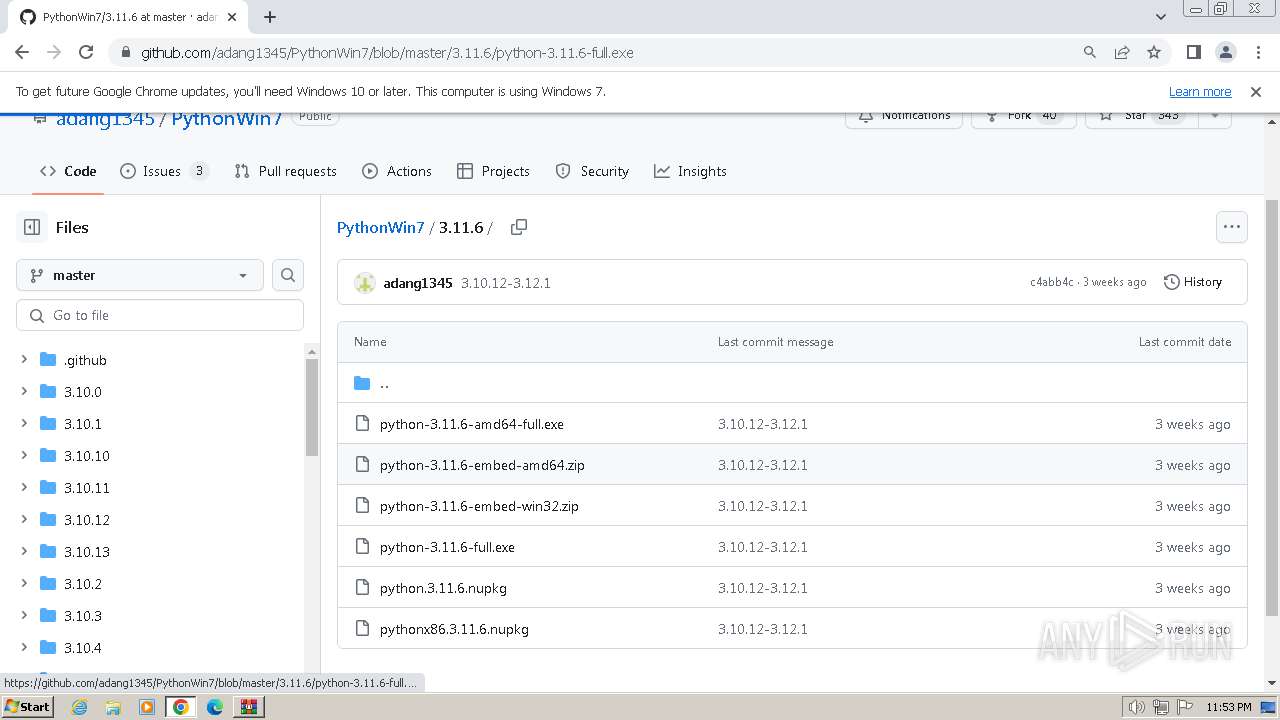This screenshot has width=1280, height=720.
Task: Click the Start button
Action: (x=27, y=707)
